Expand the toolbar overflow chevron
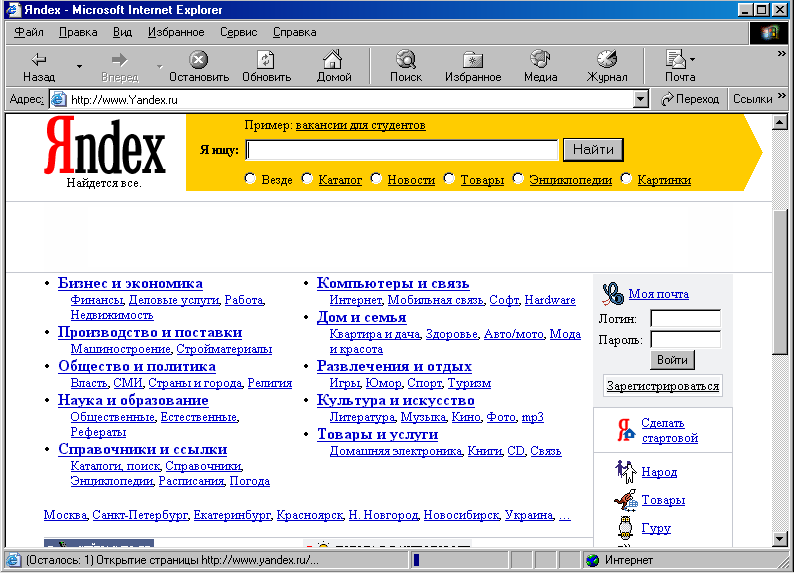Image resolution: width=794 pixels, height=573 pixels. [781, 53]
